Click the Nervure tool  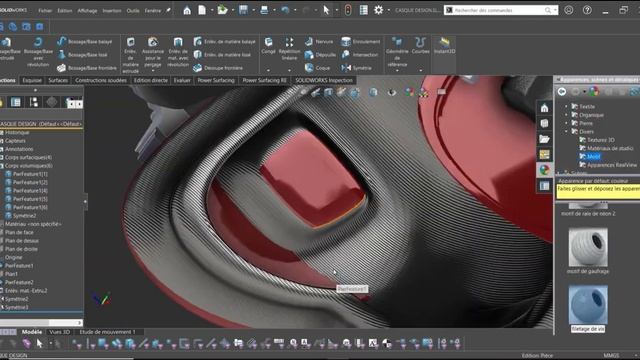coord(319,42)
